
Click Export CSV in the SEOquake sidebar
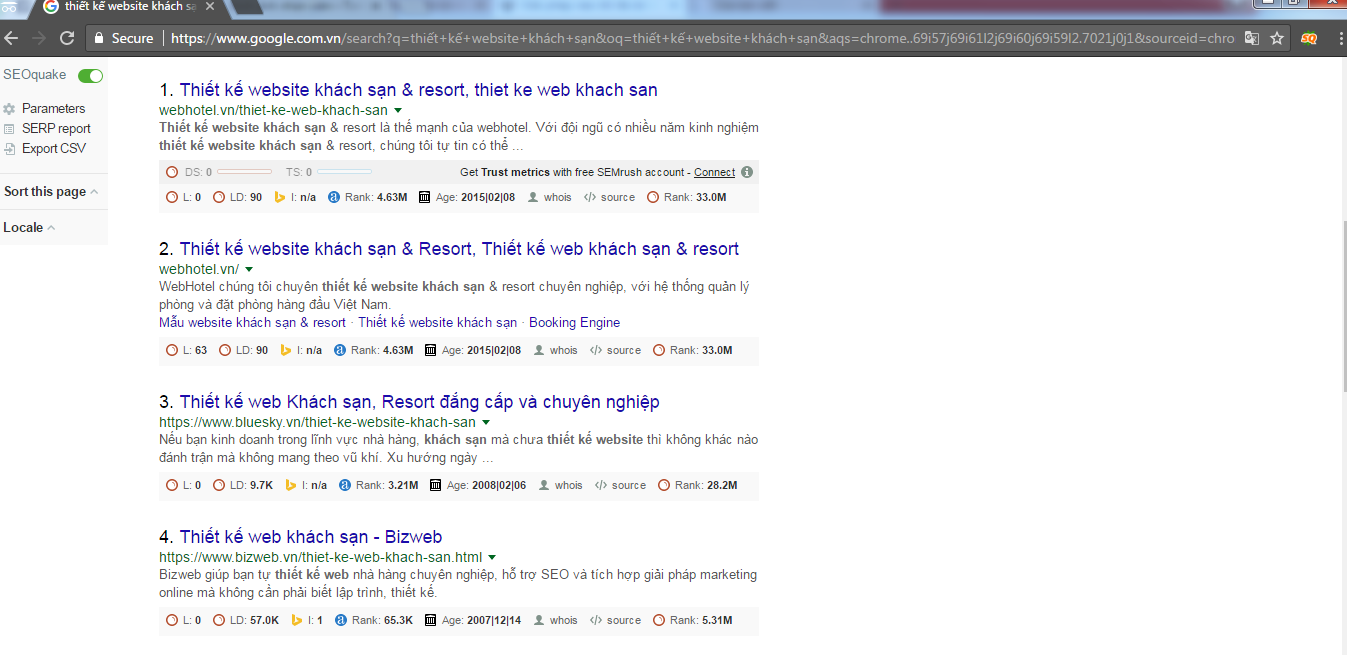pyautogui.click(x=53, y=148)
